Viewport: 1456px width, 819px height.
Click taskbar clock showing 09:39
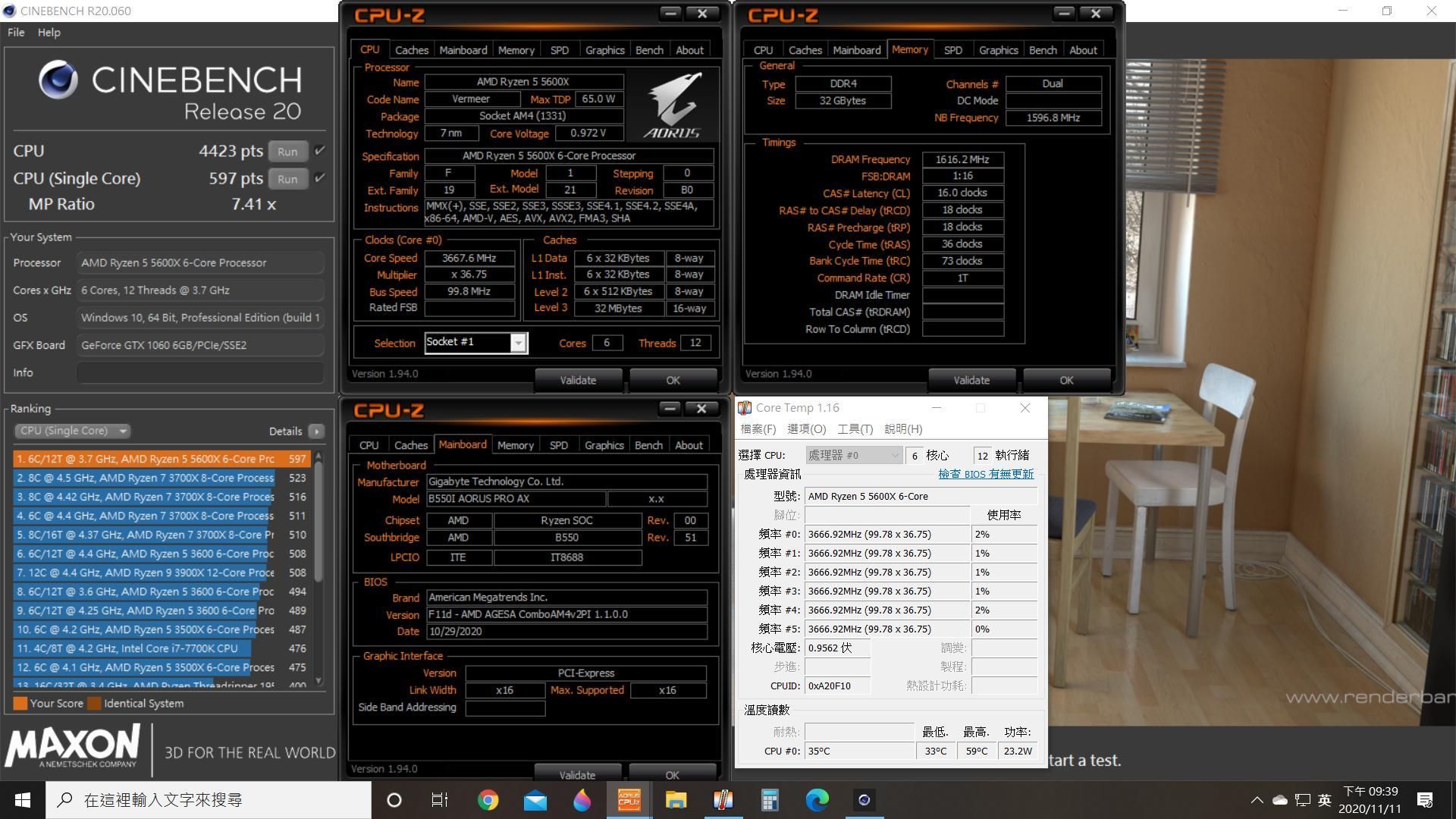pos(1370,800)
